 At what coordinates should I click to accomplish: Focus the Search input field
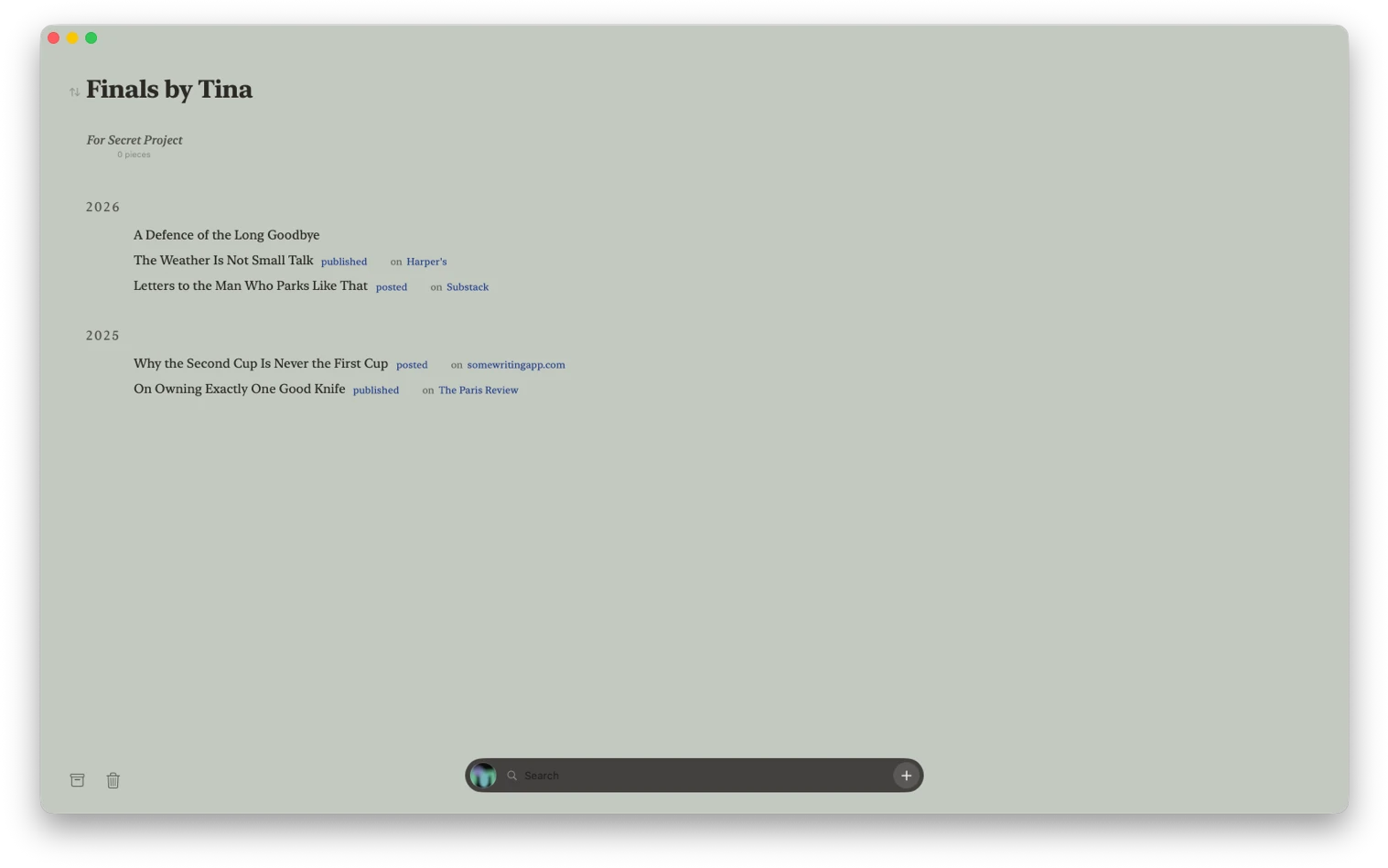[x=705, y=776]
